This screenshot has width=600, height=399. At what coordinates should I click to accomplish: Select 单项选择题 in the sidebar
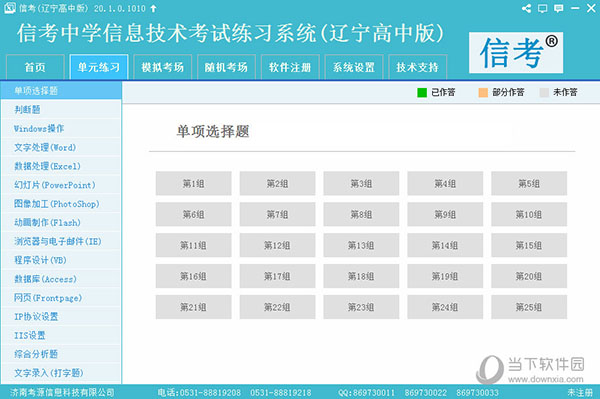coord(61,91)
